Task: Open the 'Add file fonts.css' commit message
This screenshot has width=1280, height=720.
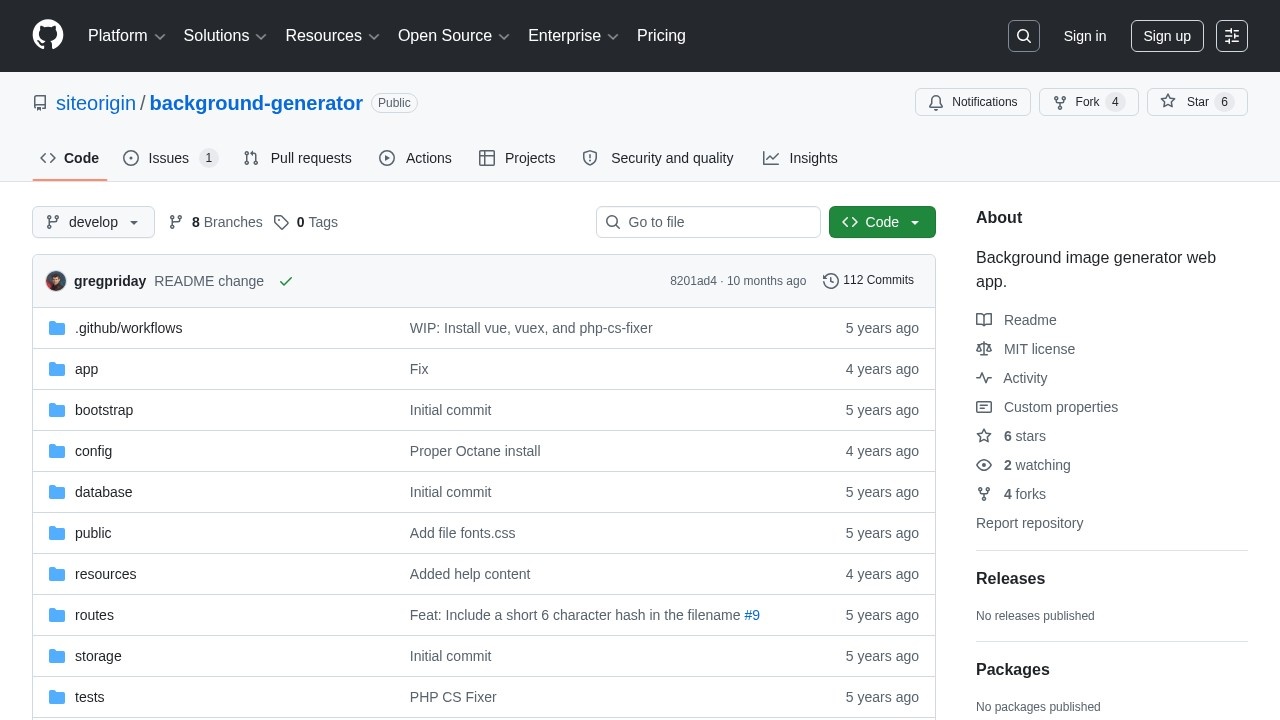Action: pyautogui.click(x=463, y=533)
